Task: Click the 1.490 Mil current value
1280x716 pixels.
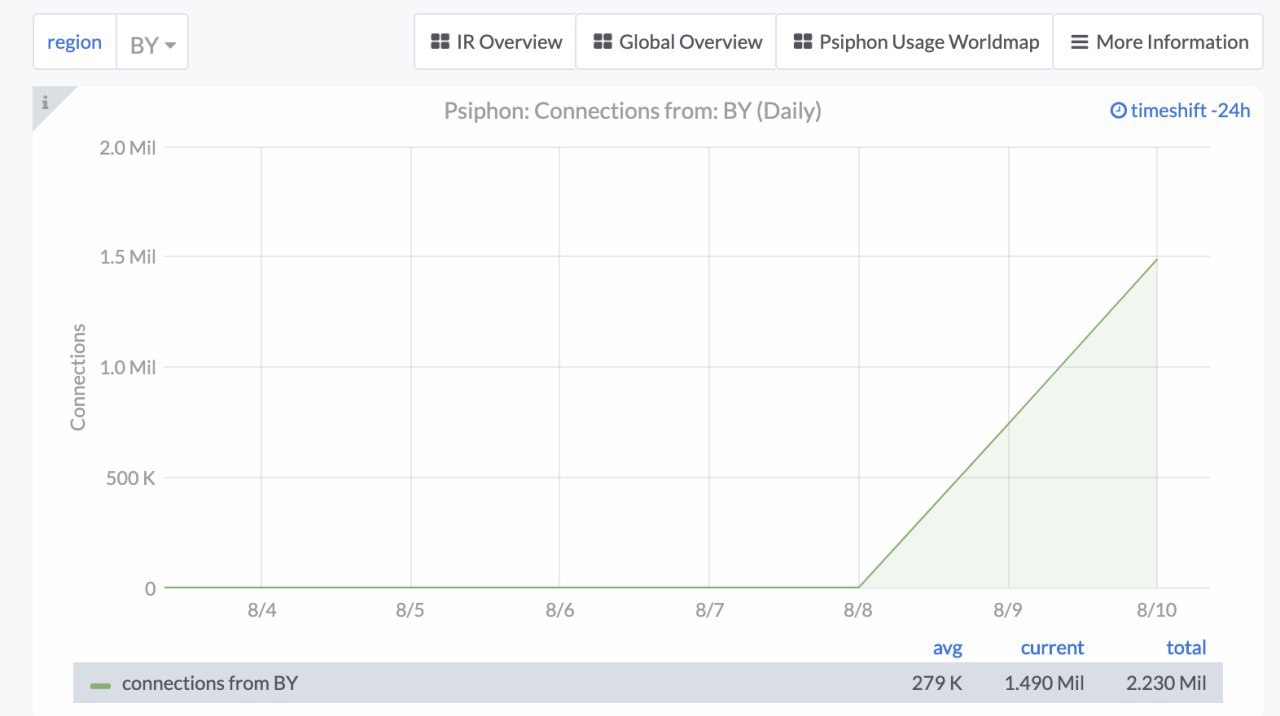Action: [x=1044, y=684]
